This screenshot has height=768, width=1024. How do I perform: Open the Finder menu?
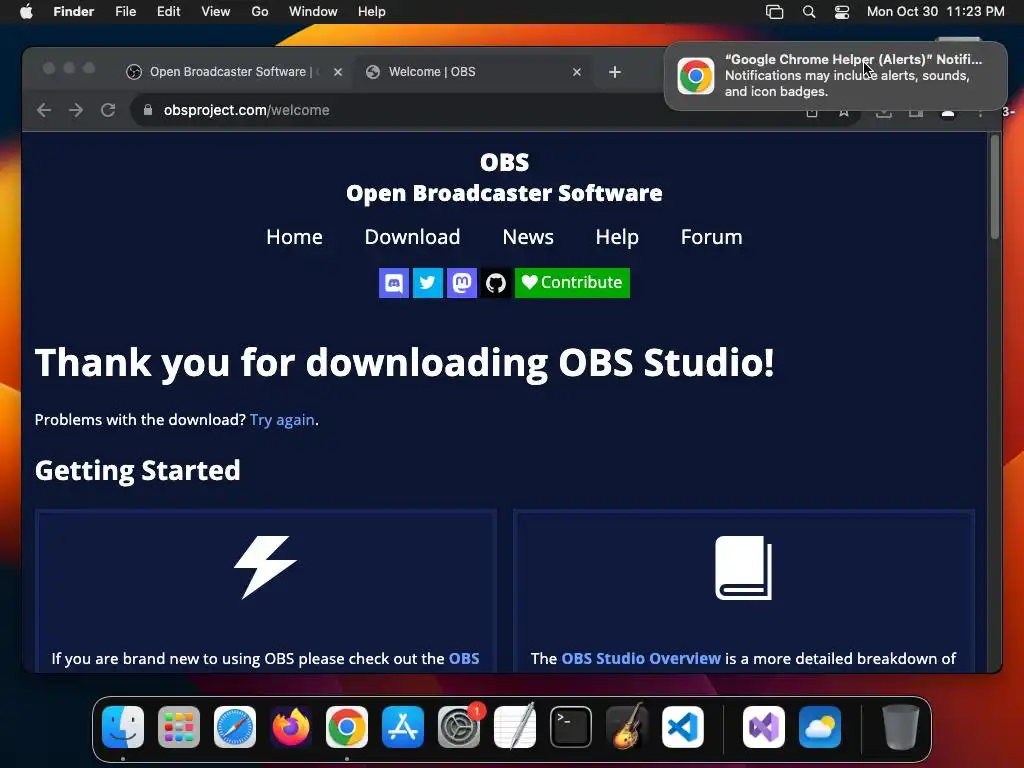73,12
